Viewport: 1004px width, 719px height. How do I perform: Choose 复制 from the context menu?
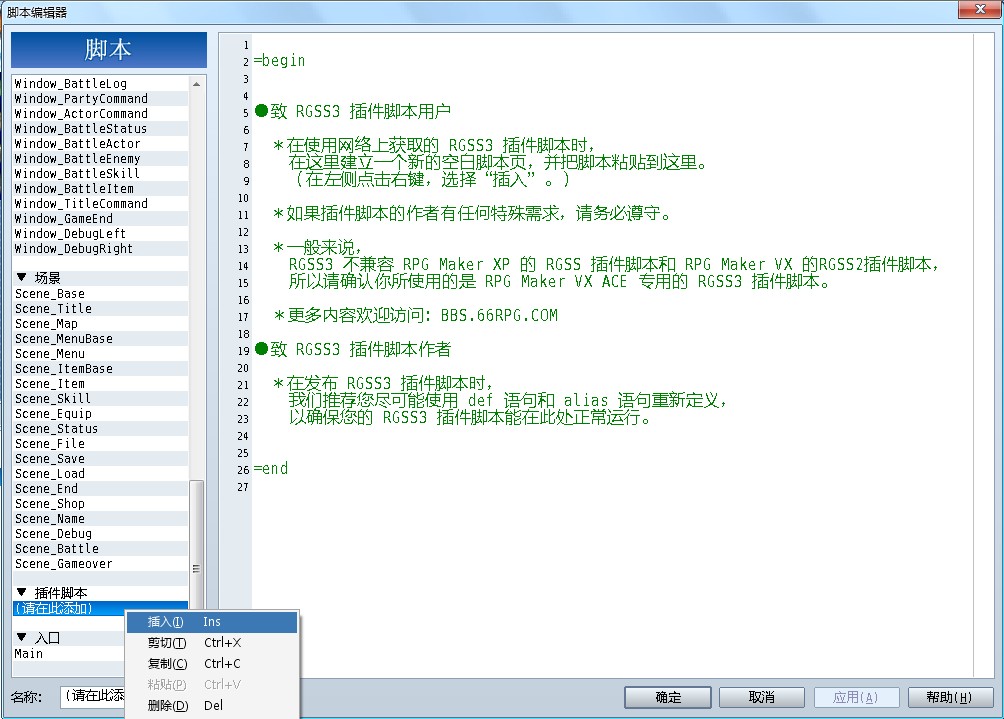pyautogui.click(x=212, y=664)
